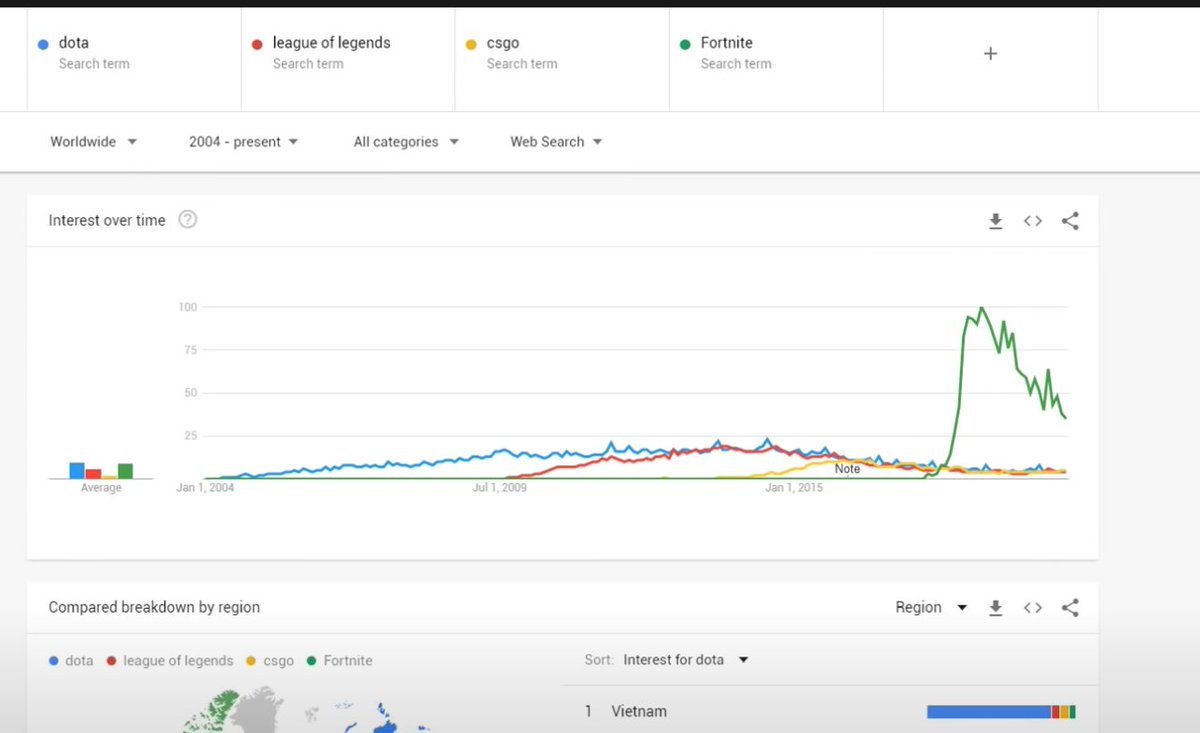Click the Jul 1, 2009 axis label
The width and height of the screenshot is (1200, 733).
499,488
